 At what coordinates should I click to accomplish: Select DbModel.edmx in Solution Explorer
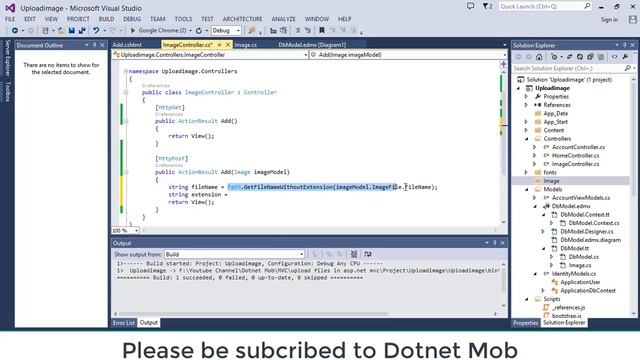(571, 207)
